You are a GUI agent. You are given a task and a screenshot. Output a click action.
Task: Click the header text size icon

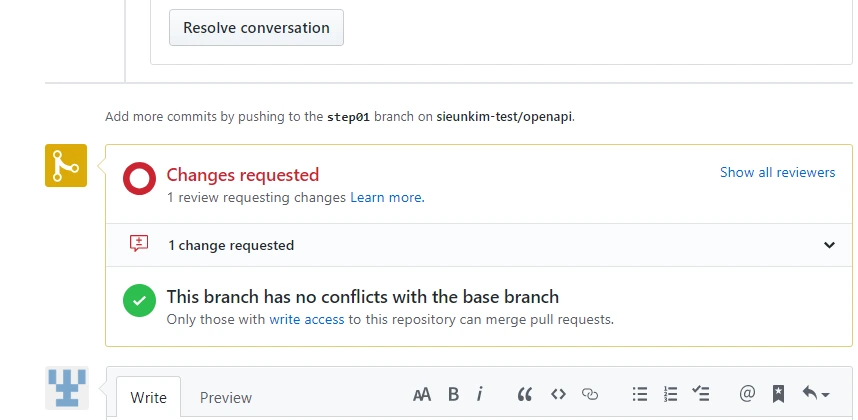point(422,395)
